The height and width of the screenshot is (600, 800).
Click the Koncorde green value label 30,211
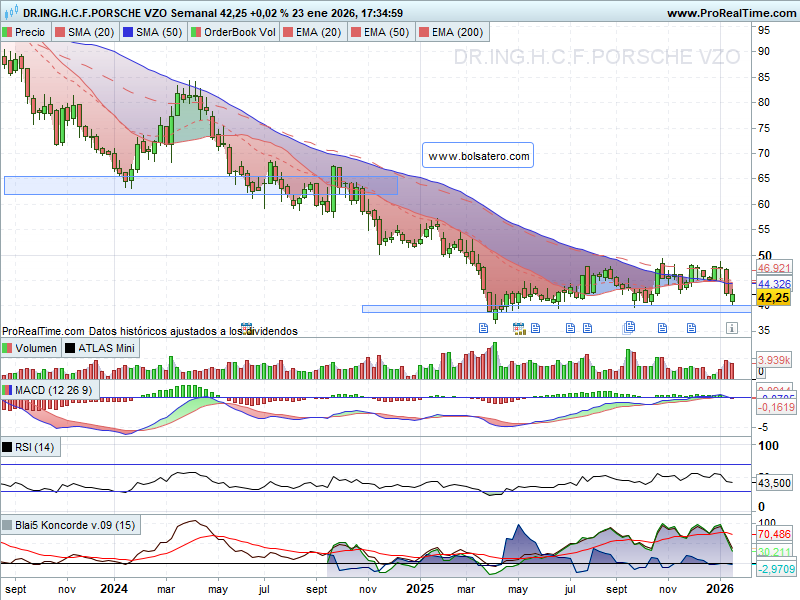[x=774, y=552]
